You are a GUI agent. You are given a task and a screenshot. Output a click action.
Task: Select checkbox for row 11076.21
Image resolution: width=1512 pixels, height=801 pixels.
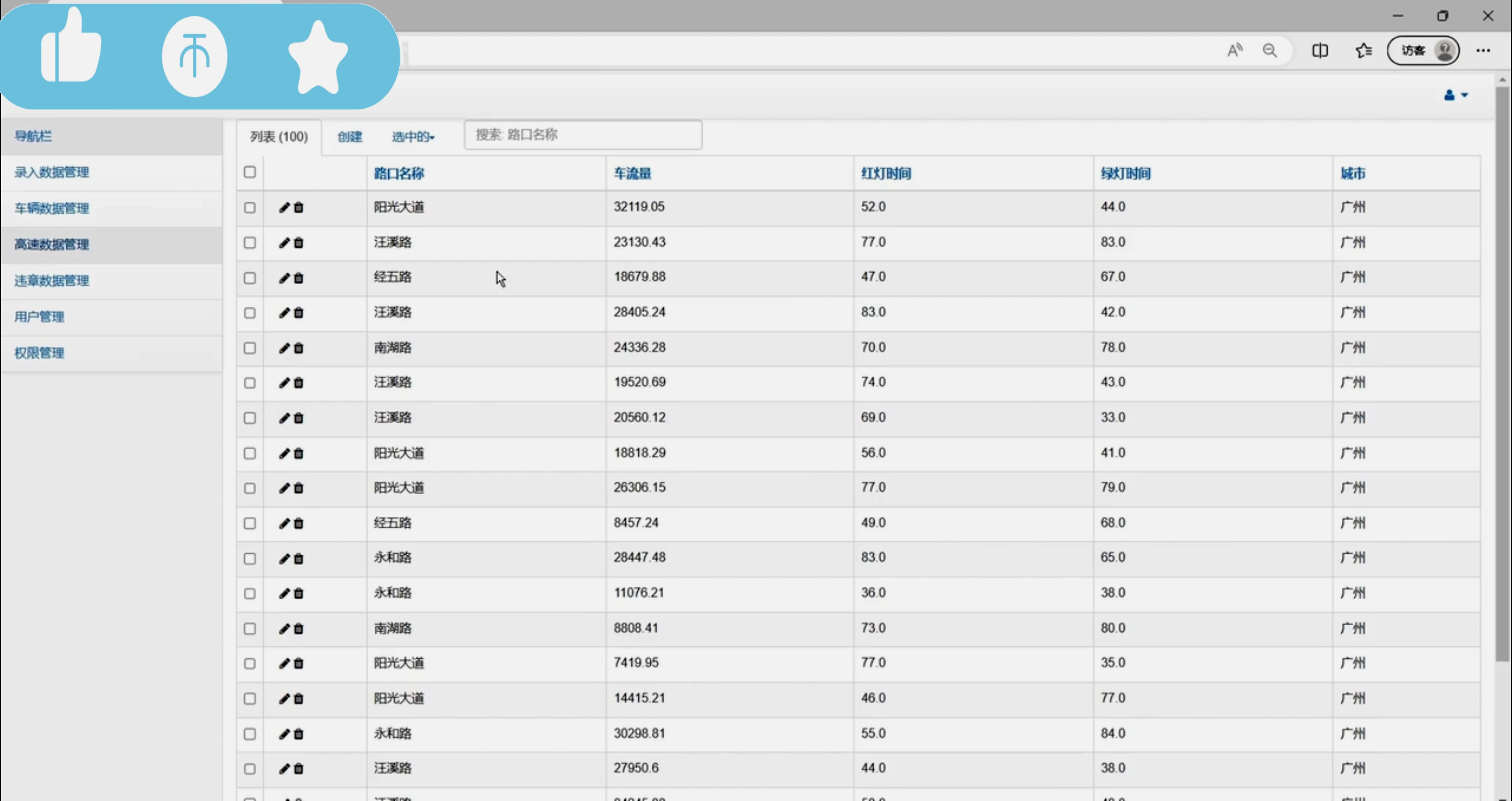coord(250,594)
